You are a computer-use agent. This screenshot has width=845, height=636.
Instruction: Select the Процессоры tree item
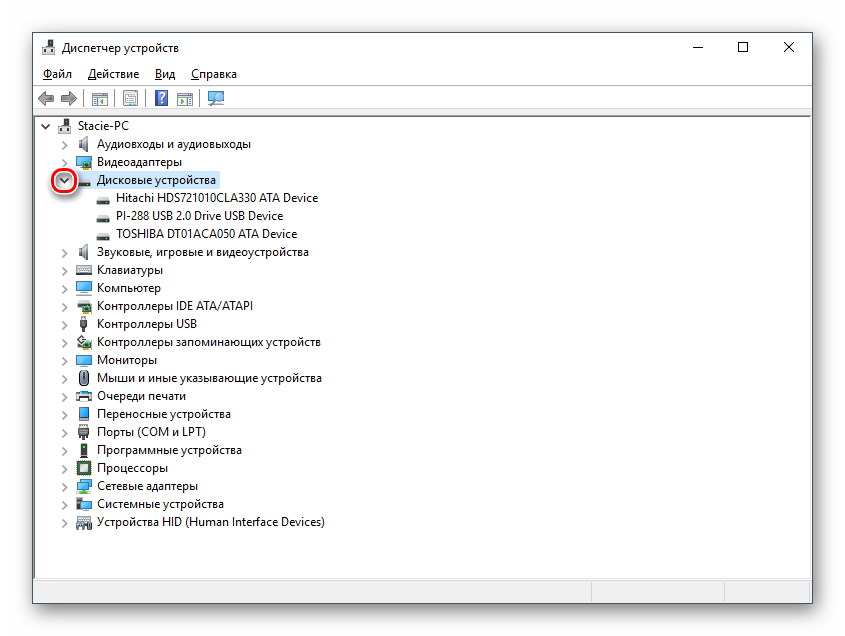132,468
